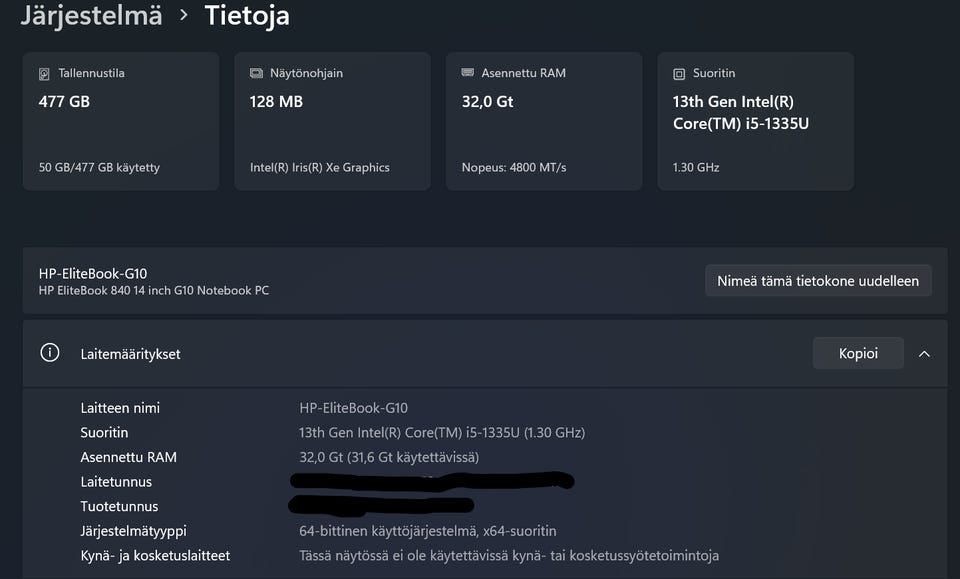Open the Näytönohjain 128 MB card
Screen dimensions: 960x579
pyautogui.click(x=332, y=121)
